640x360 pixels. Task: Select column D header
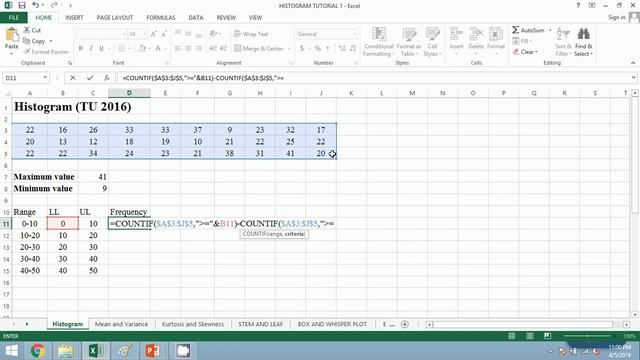pos(129,93)
